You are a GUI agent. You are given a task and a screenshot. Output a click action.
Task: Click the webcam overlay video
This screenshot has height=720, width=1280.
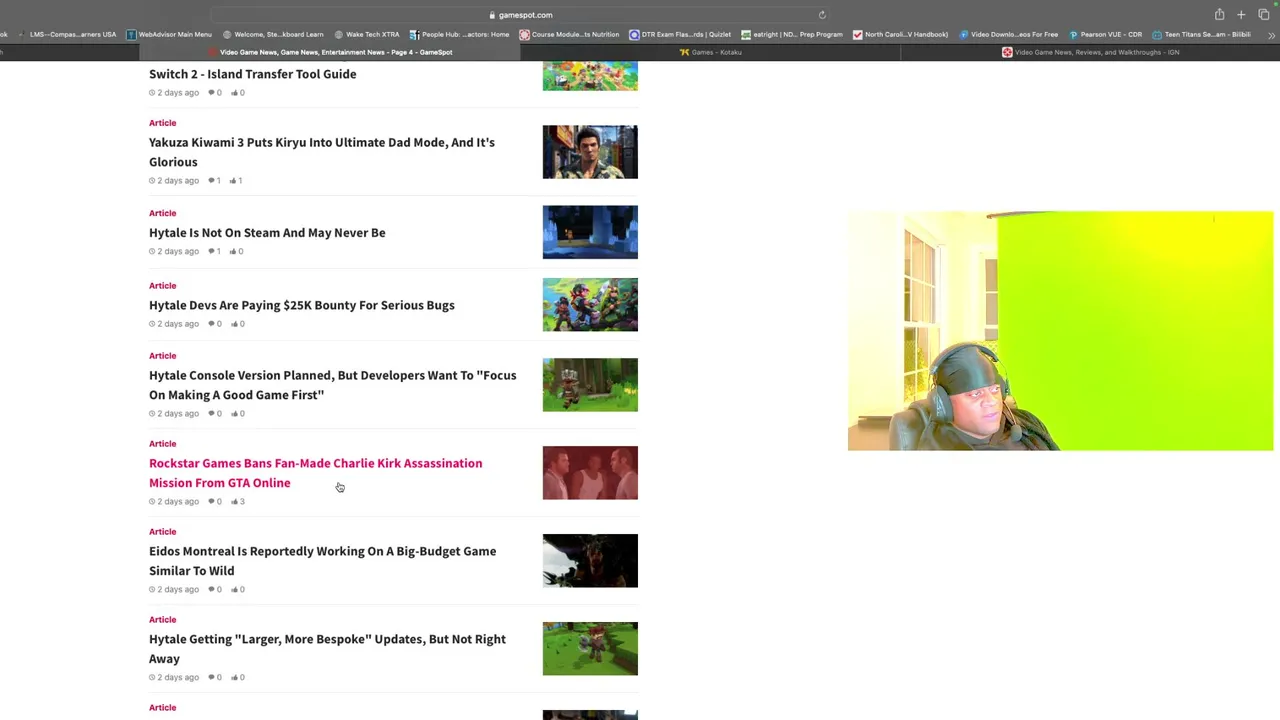tap(1060, 331)
